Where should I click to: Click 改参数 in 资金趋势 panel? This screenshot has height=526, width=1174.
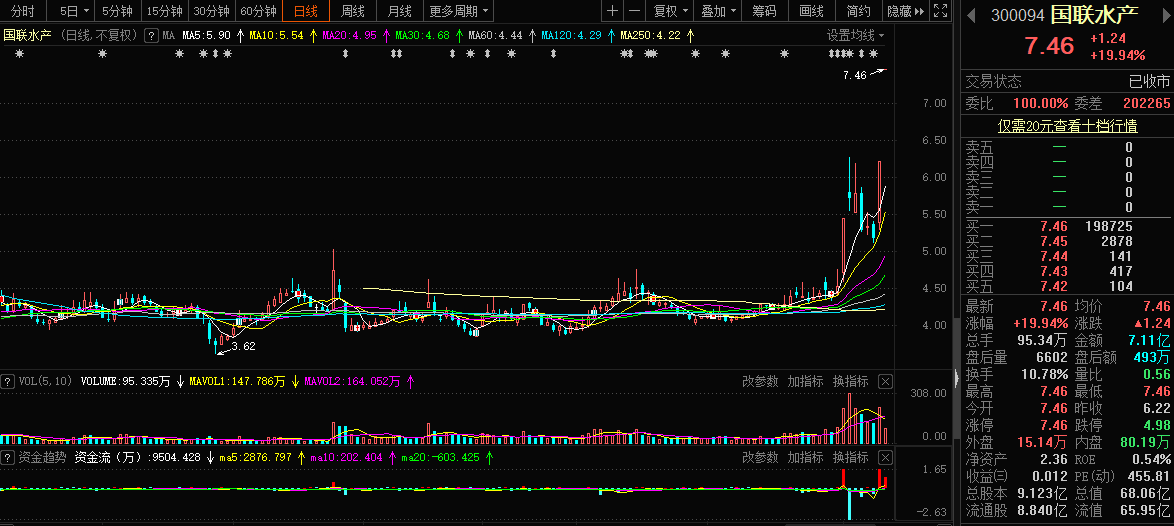pyautogui.click(x=760, y=457)
